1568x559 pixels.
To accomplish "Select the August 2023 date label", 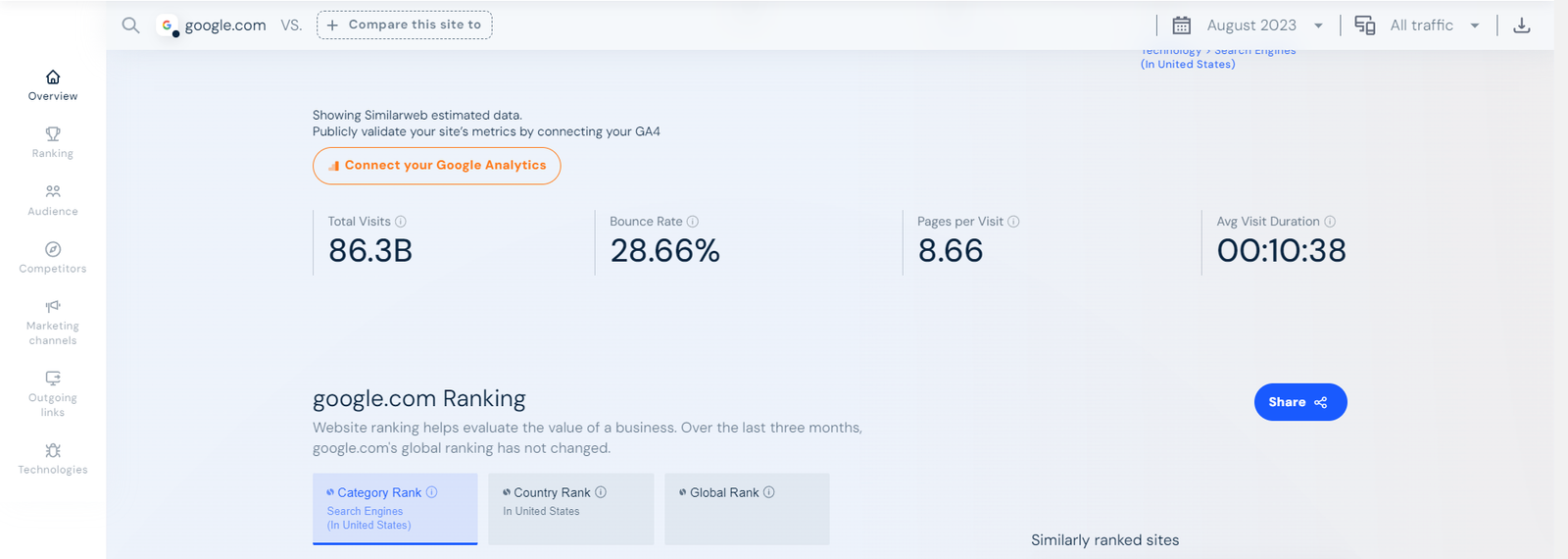I will click(x=1251, y=25).
